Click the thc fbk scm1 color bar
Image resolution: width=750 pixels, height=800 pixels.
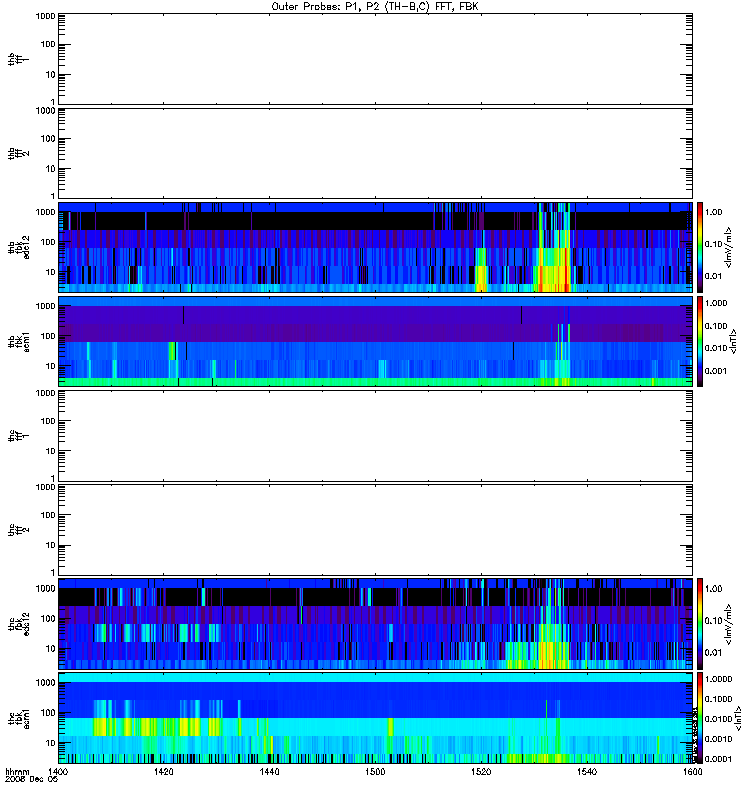coord(700,718)
